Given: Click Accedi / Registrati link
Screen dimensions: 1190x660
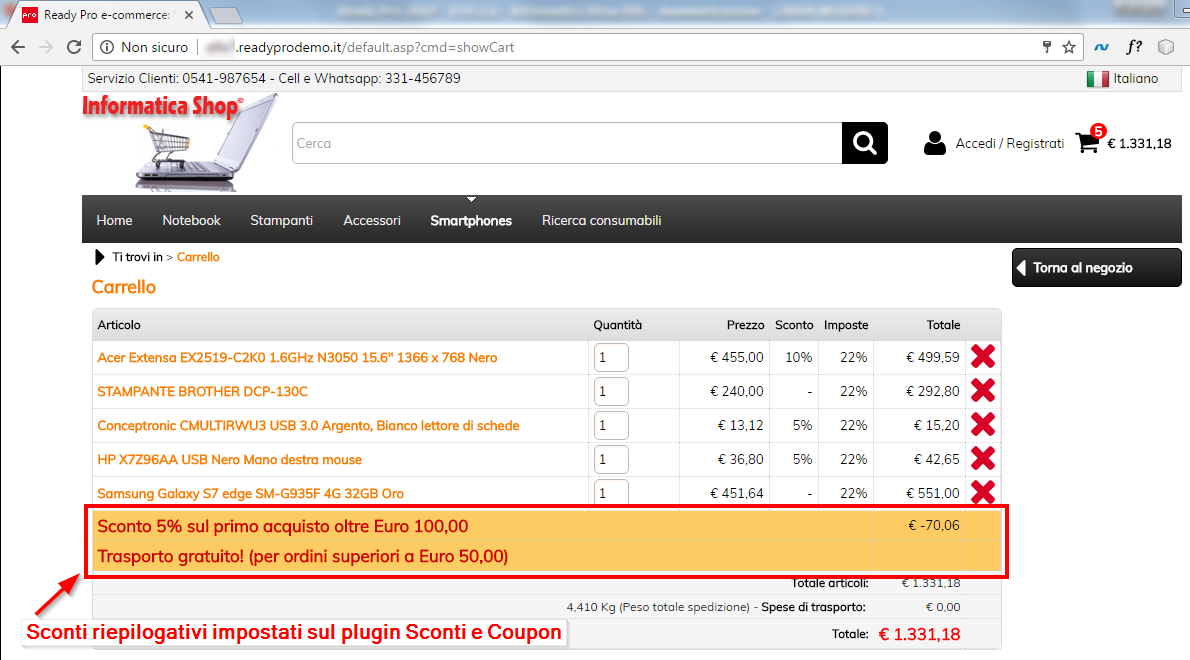Looking at the screenshot, I should click(x=1009, y=143).
